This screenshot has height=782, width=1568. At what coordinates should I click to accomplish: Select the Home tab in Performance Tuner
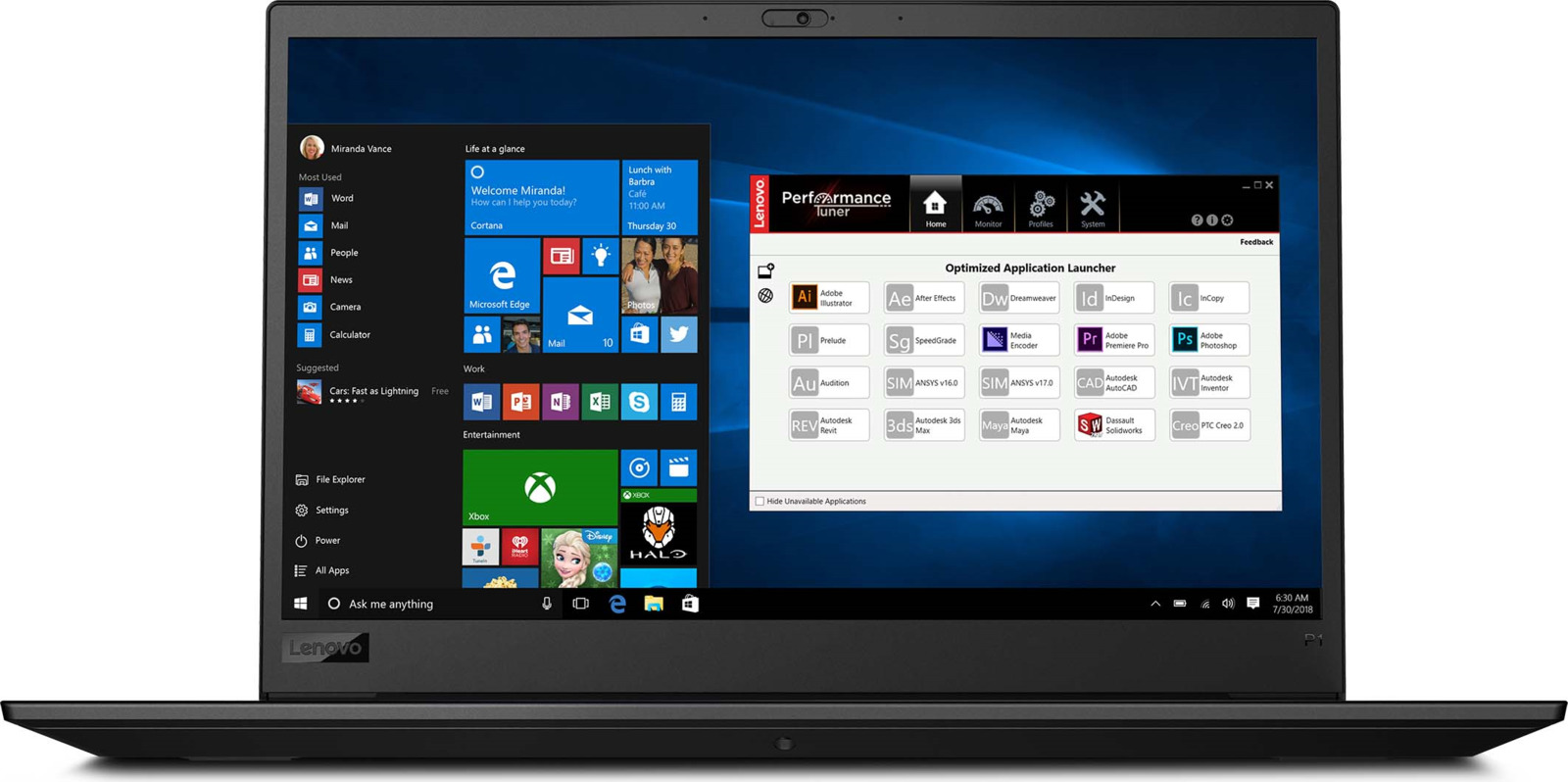tap(935, 205)
